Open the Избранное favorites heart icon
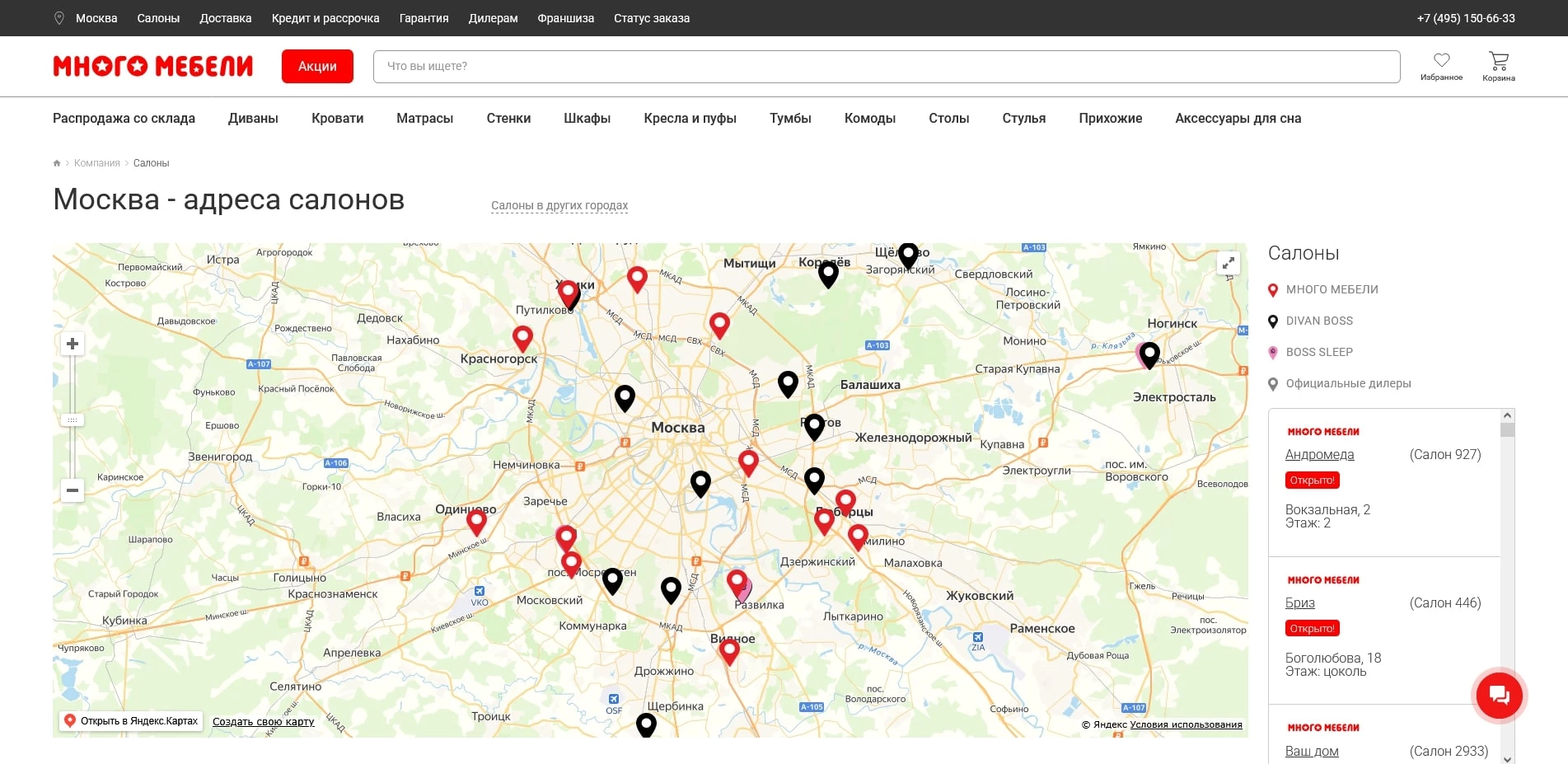 click(x=1441, y=60)
